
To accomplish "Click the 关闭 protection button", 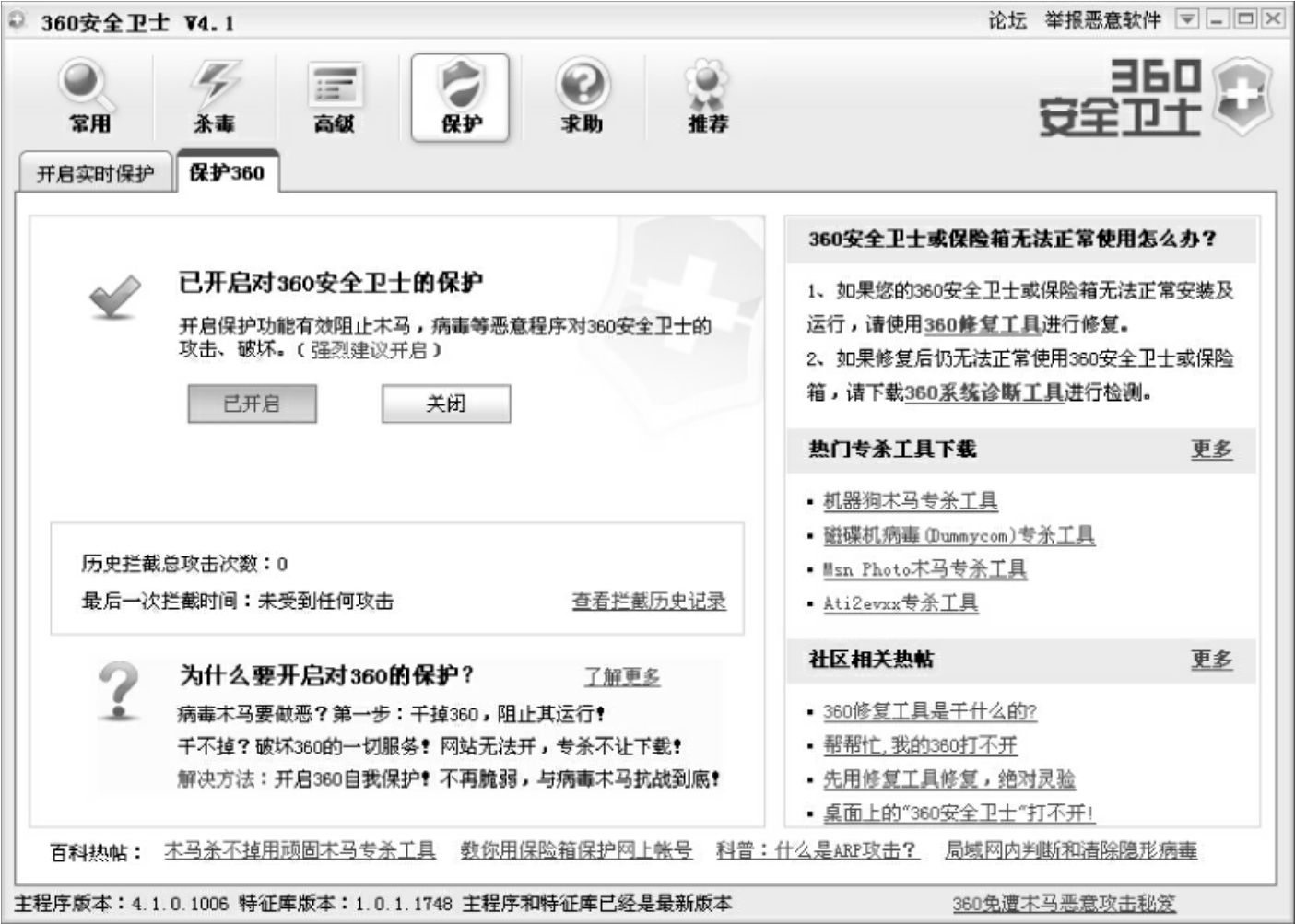I will (446, 404).
